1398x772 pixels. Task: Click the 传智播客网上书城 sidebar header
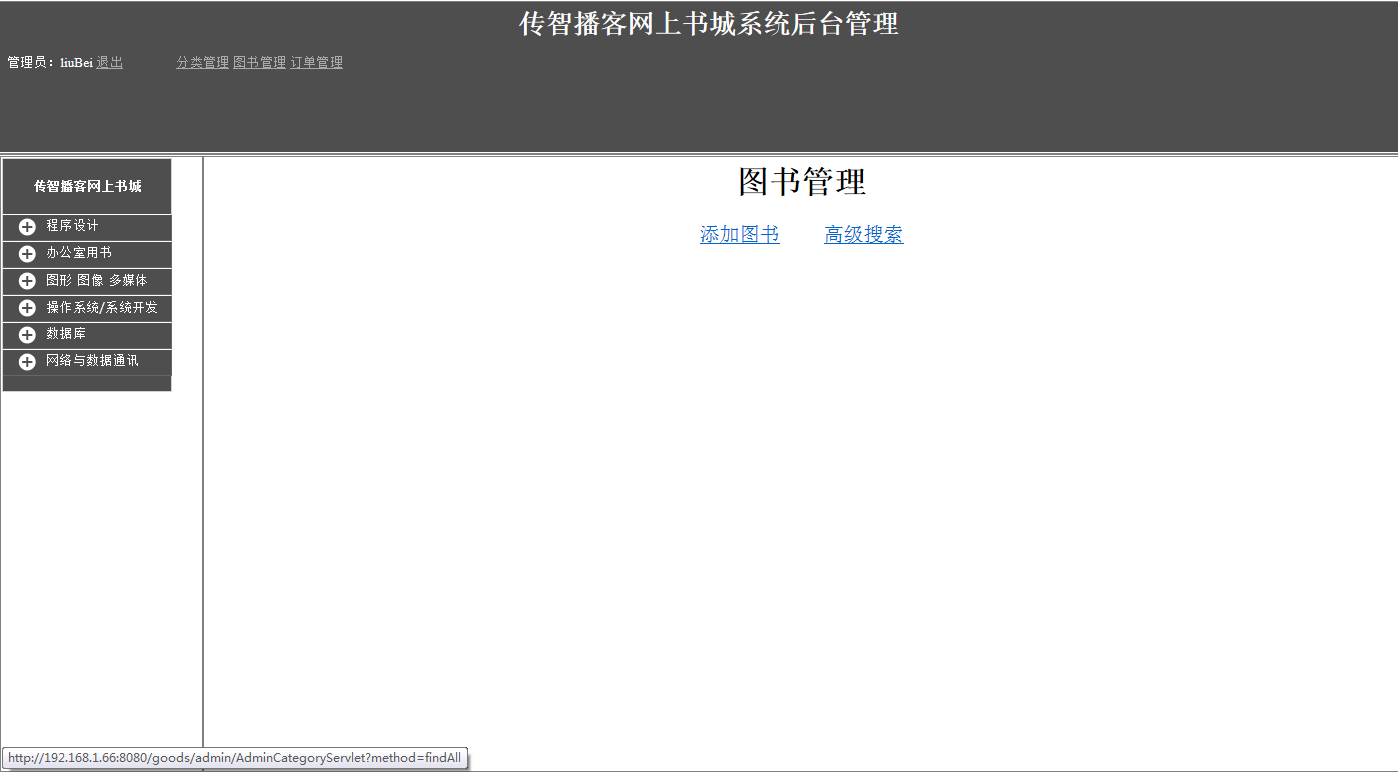88,187
